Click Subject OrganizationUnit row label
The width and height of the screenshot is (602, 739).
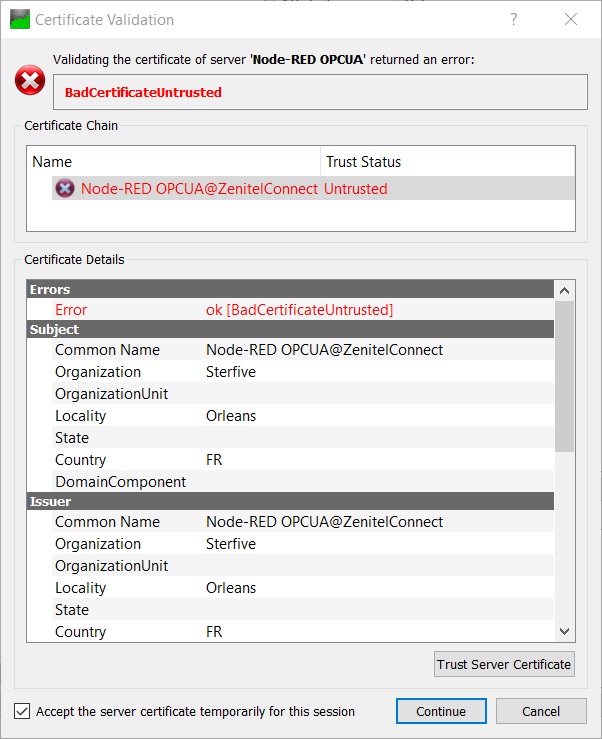[111, 394]
